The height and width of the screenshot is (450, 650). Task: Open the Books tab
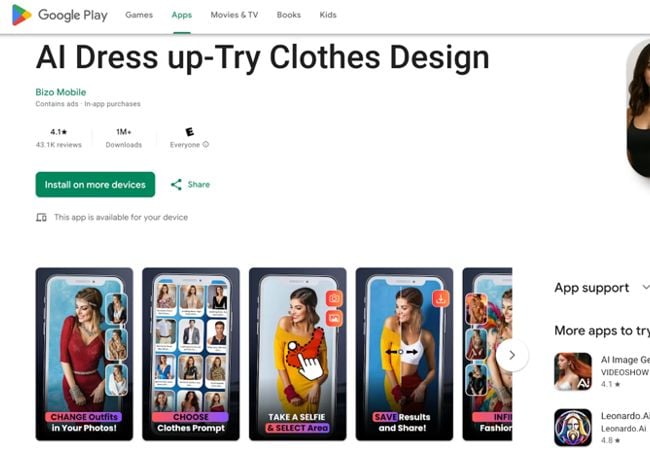coord(289,15)
